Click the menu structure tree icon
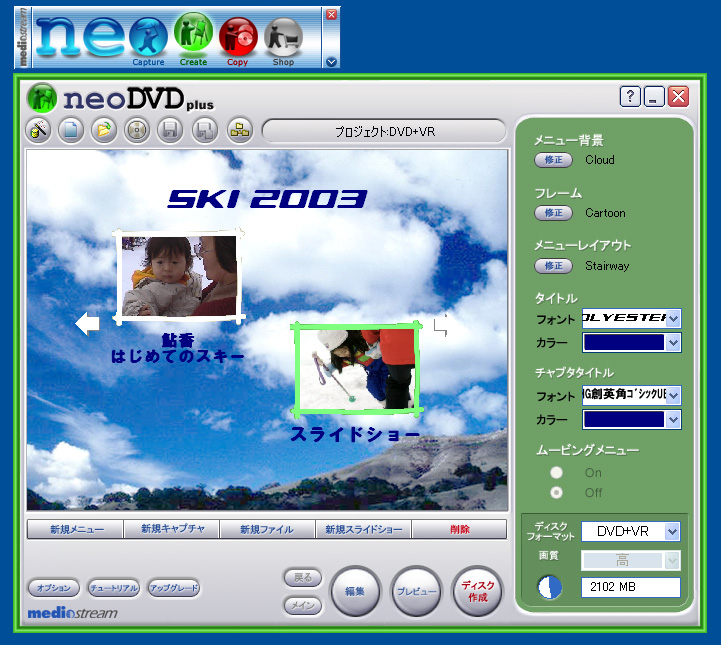721x645 pixels. (x=240, y=131)
